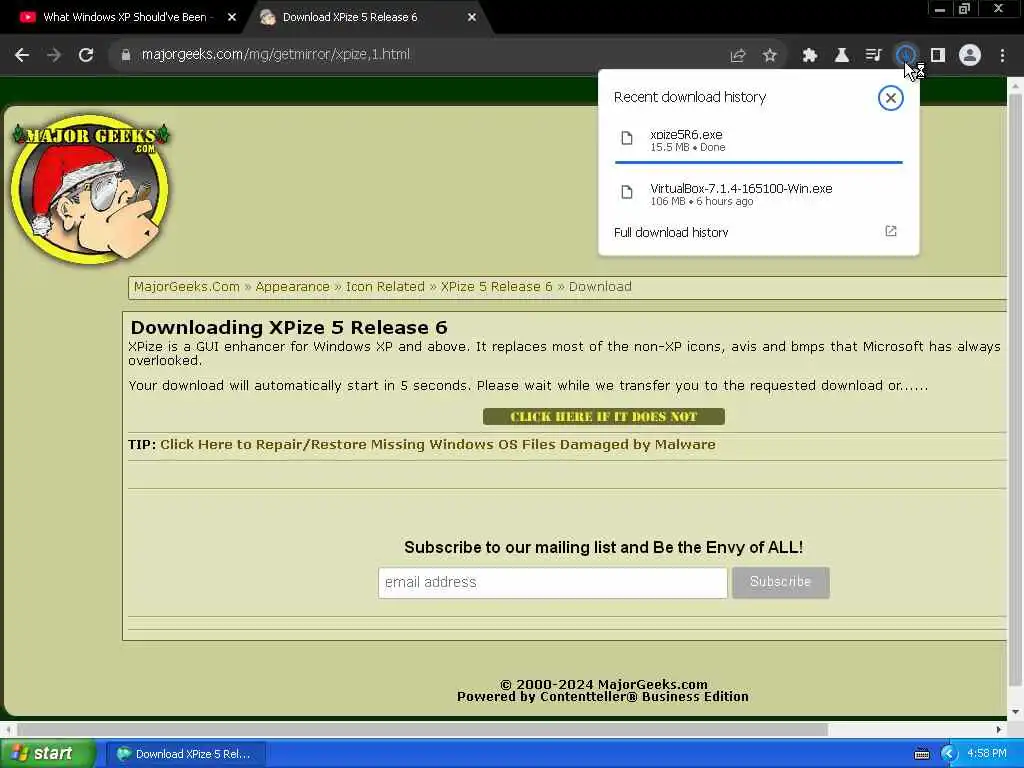Click the CLICK HERE IF IT DOES NOT button
1024x768 pixels.
click(x=603, y=417)
